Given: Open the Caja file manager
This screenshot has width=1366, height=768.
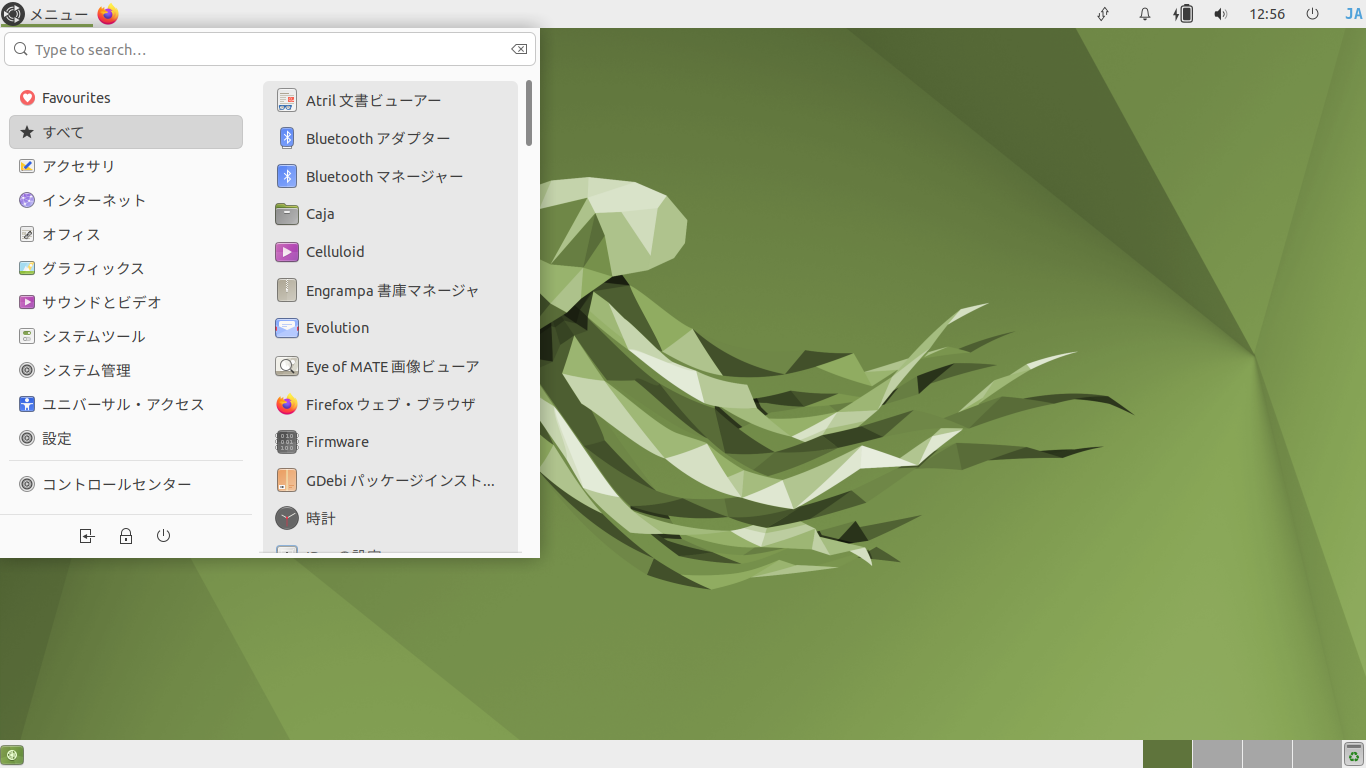Looking at the screenshot, I should (x=390, y=214).
